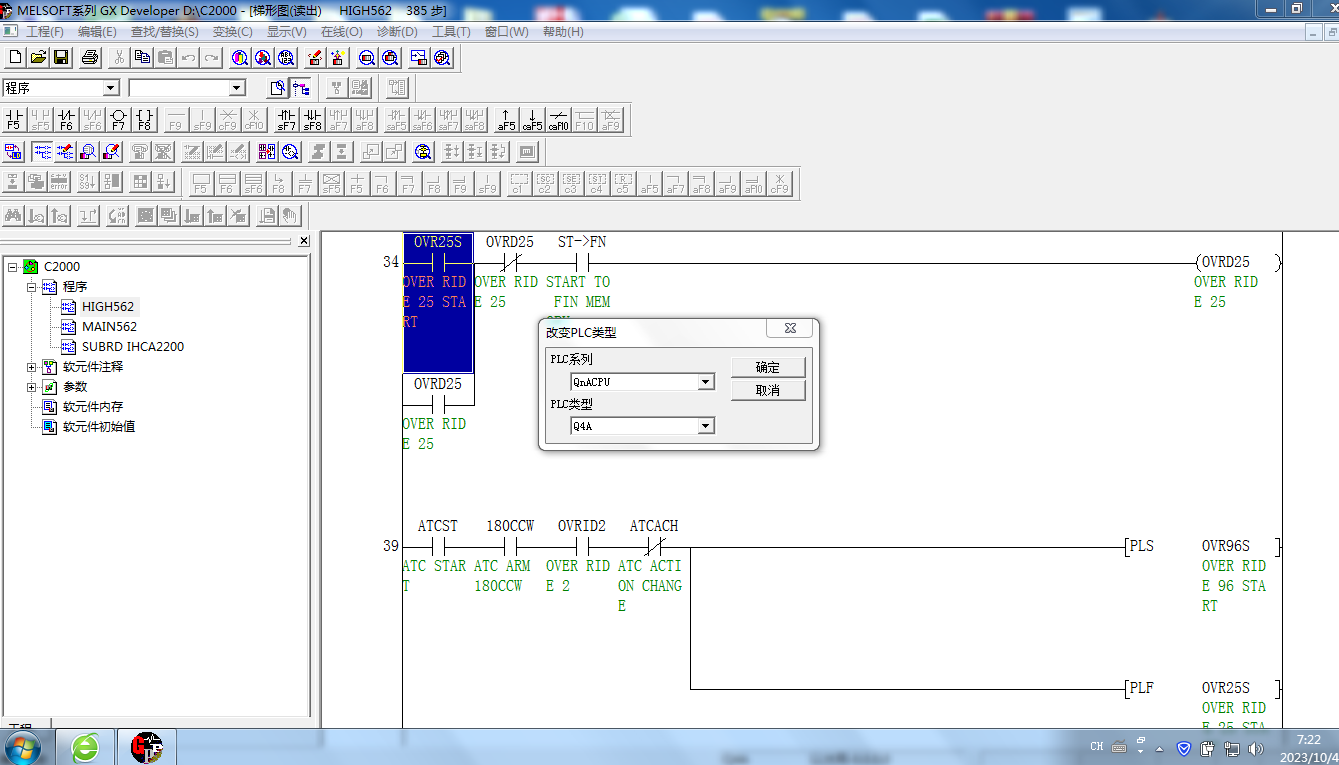Image resolution: width=1339 pixels, height=765 pixels.
Task: Insert a normally closed contact (F6)
Action: click(66, 120)
